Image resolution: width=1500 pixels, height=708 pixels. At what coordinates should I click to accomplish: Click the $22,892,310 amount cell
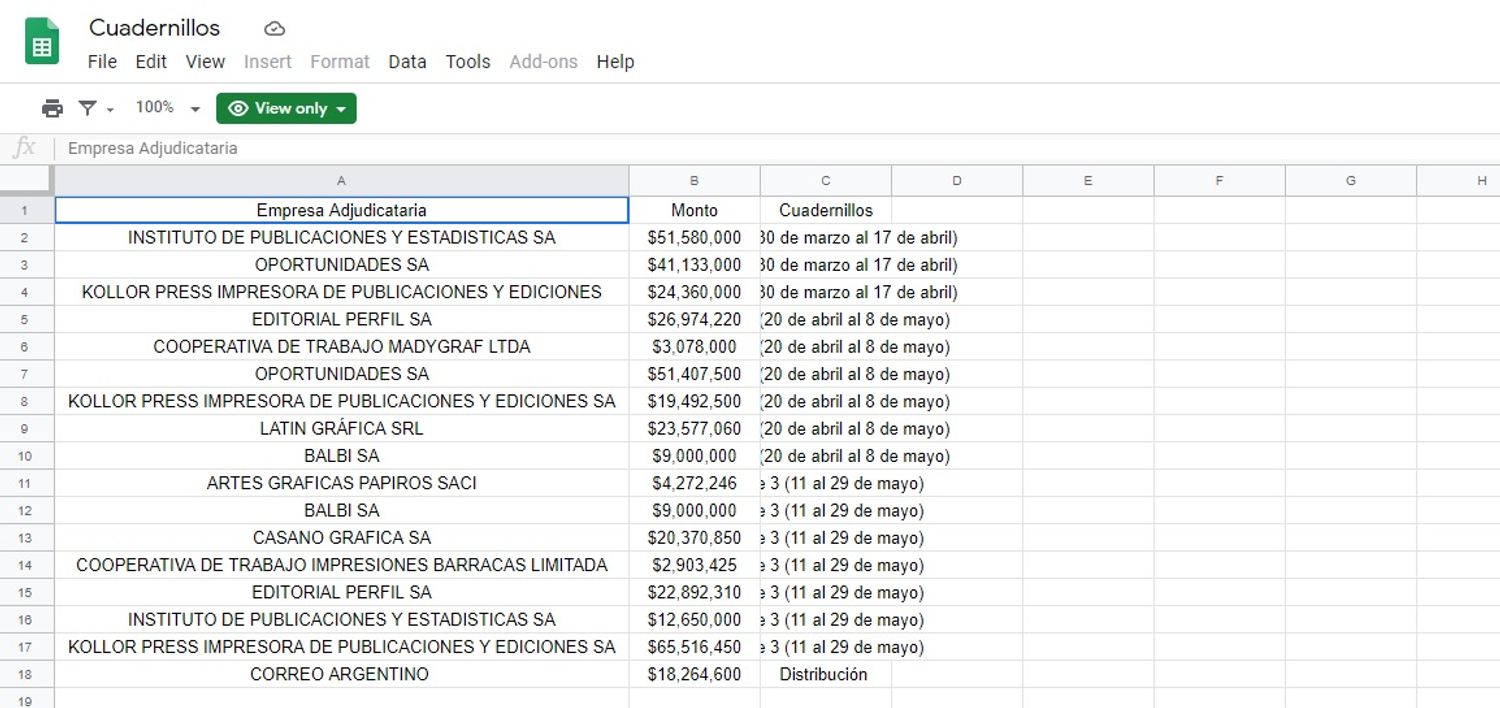(x=694, y=592)
